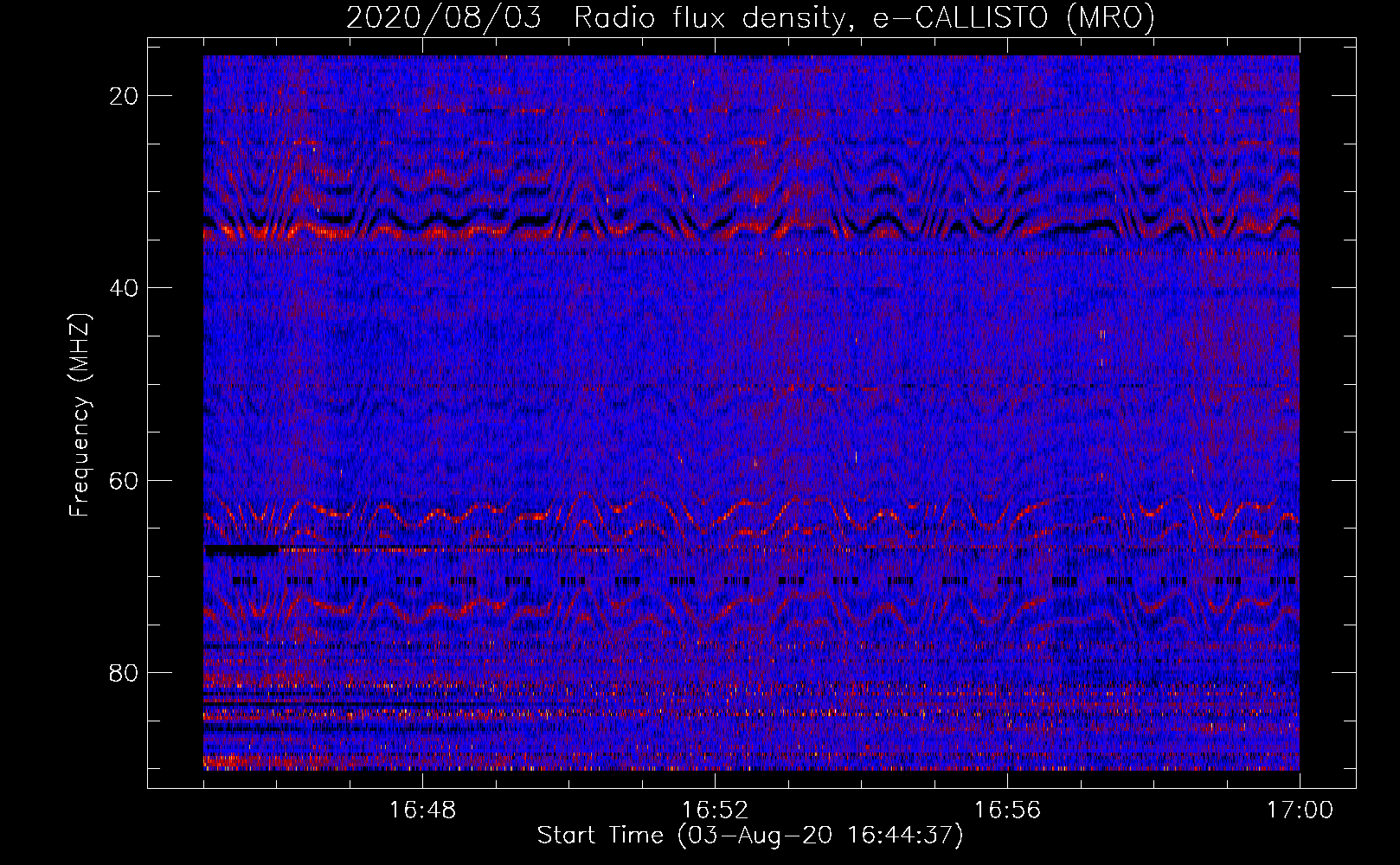Click the '40' frequency tick label

[x=125, y=288]
